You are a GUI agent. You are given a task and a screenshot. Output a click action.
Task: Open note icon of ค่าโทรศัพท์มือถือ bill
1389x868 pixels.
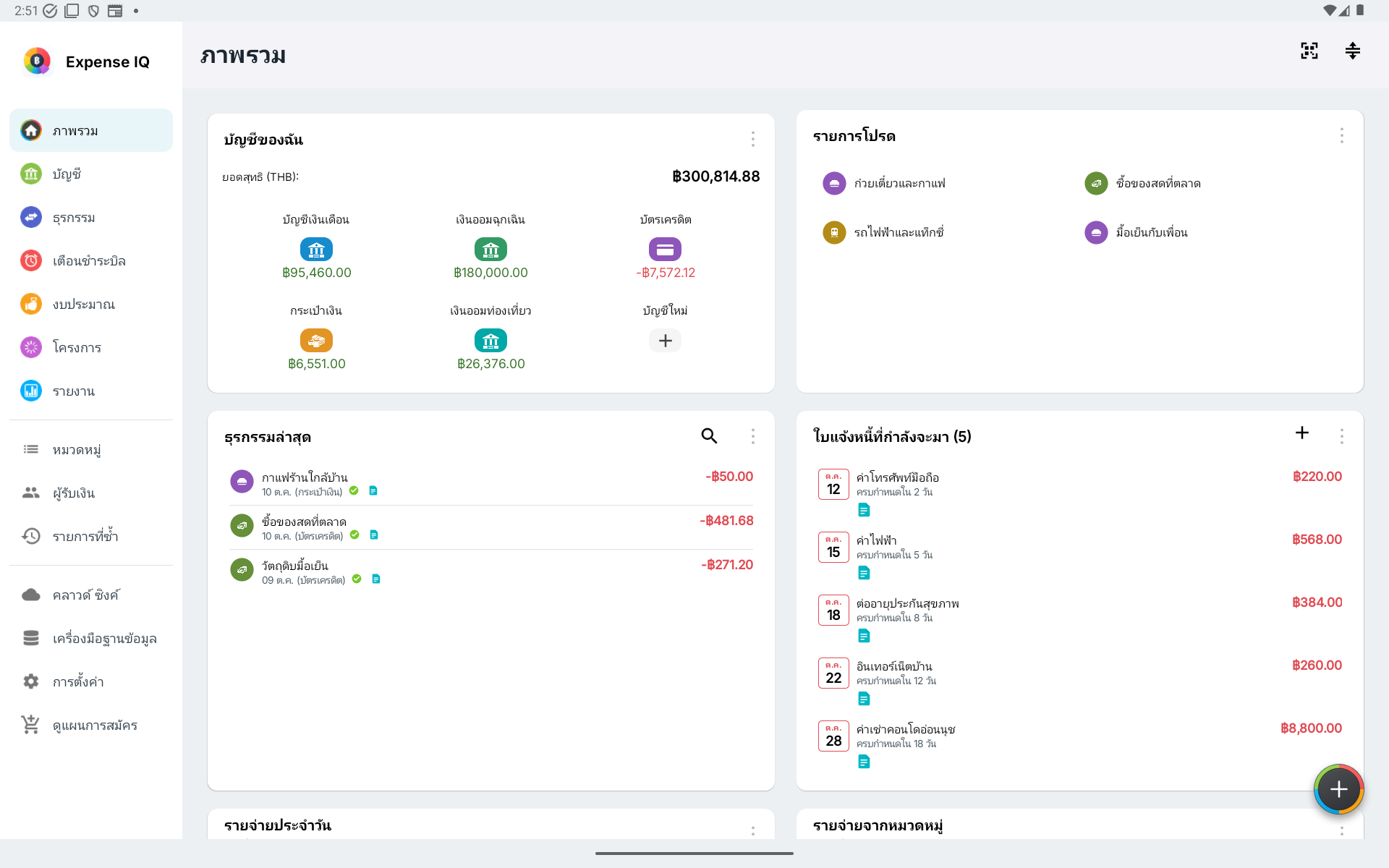(864, 510)
